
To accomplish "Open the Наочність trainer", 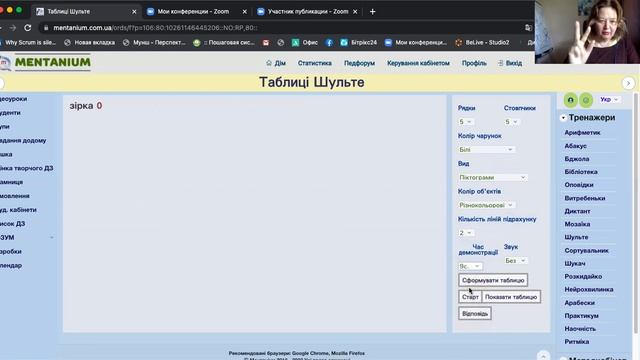I will [580, 329].
